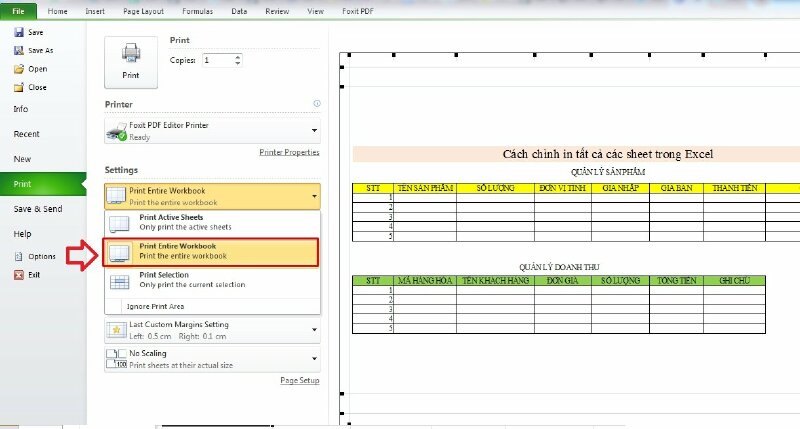The image size is (800, 429).
Task: Click the Last Custom Margins star icon
Action: click(116, 331)
